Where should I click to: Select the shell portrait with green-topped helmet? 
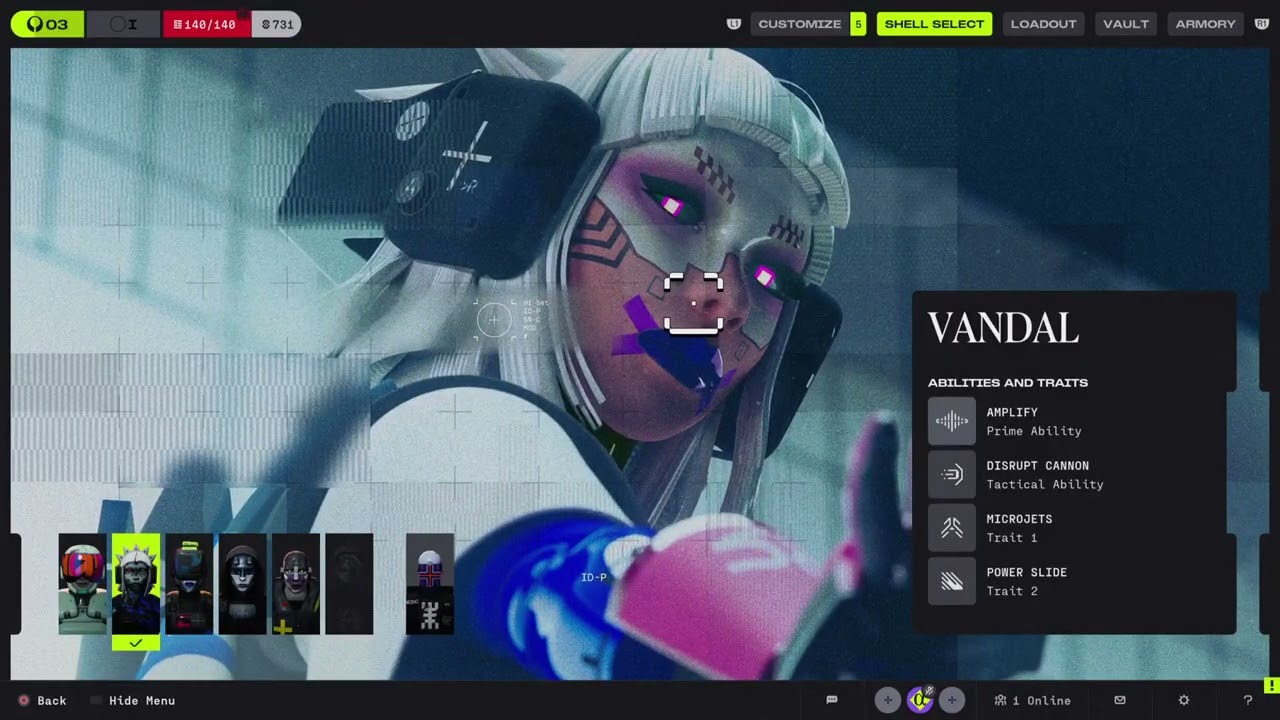(x=189, y=584)
